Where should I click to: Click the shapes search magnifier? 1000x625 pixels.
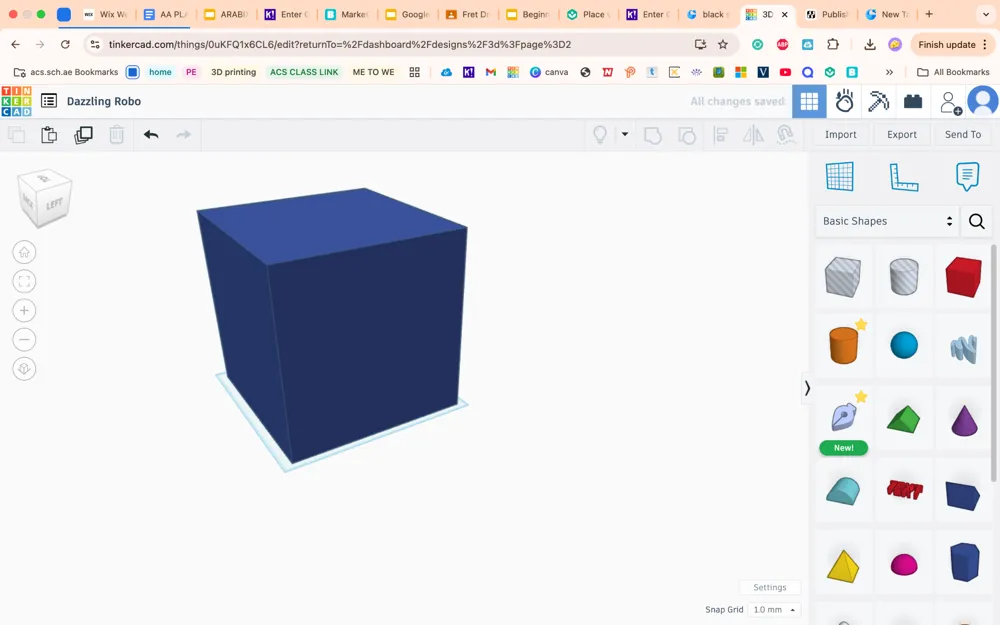click(976, 221)
